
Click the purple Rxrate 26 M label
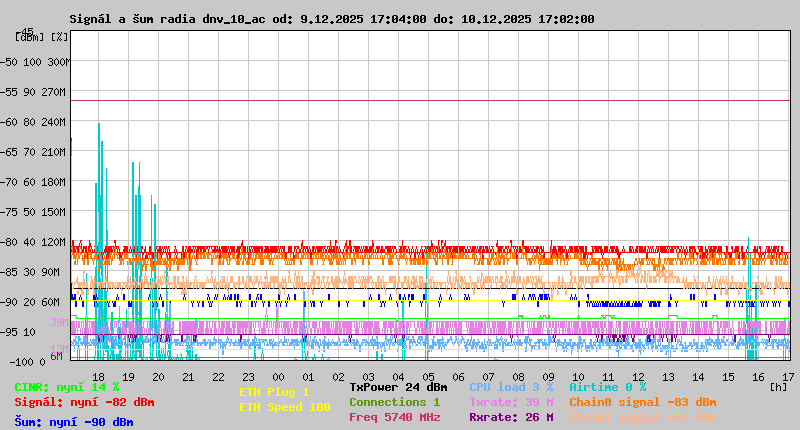coord(511,417)
